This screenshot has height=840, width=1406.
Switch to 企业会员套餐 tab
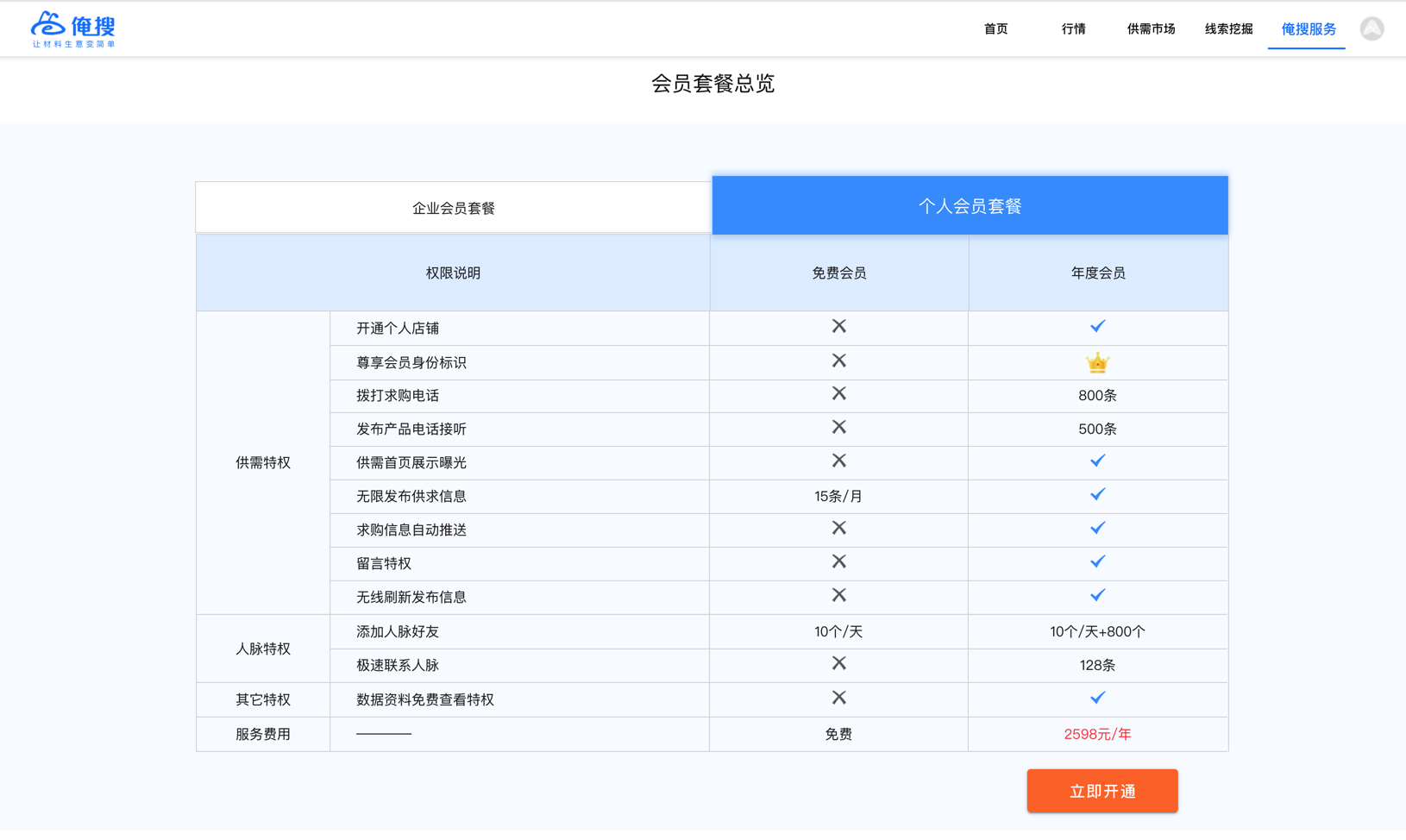[453, 208]
